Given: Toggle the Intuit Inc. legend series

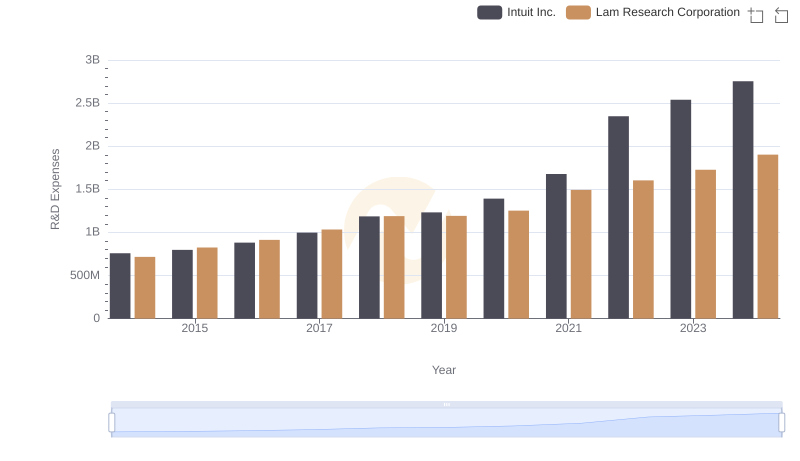Looking at the screenshot, I should tap(516, 12).
